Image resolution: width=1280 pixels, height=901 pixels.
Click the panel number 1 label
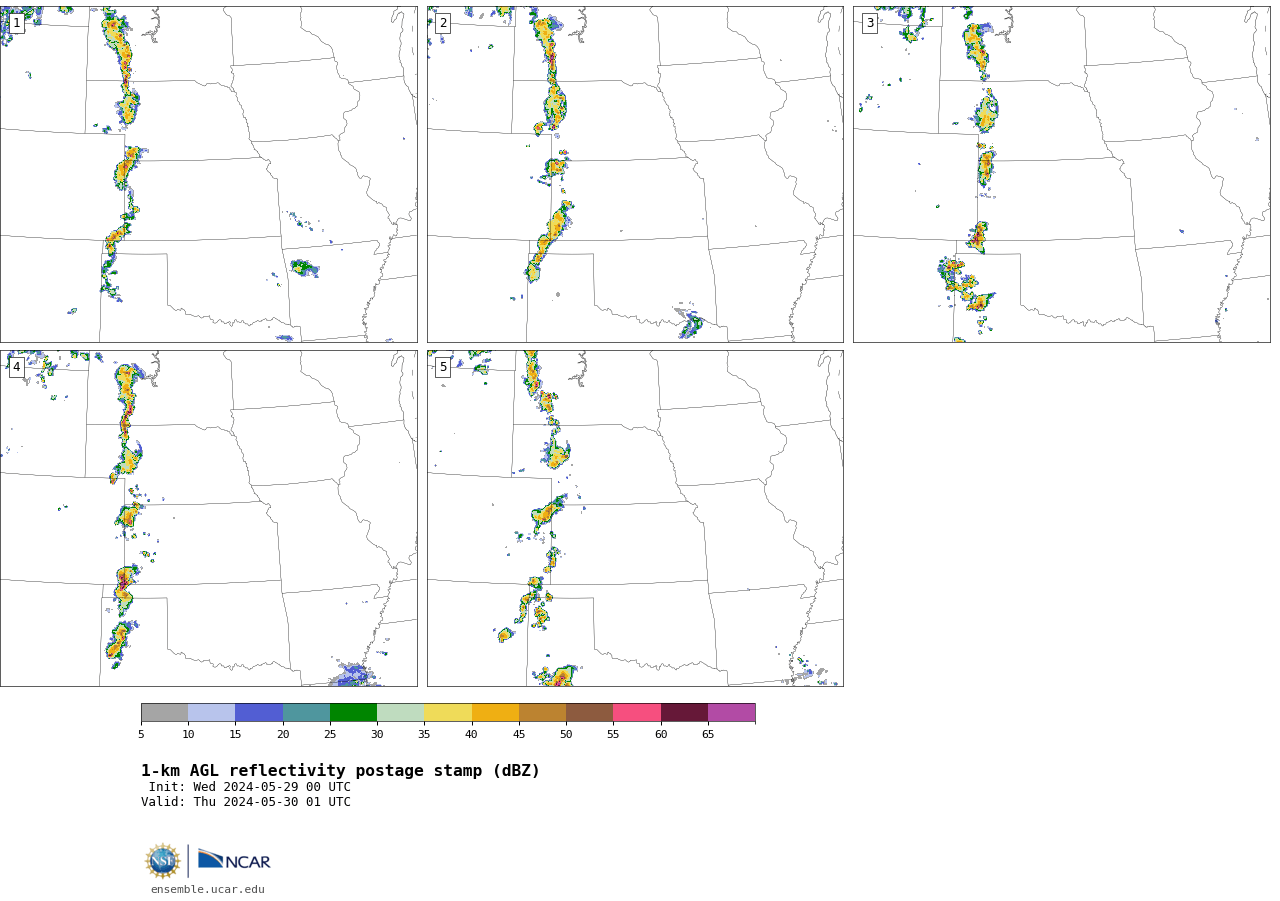coord(16,23)
